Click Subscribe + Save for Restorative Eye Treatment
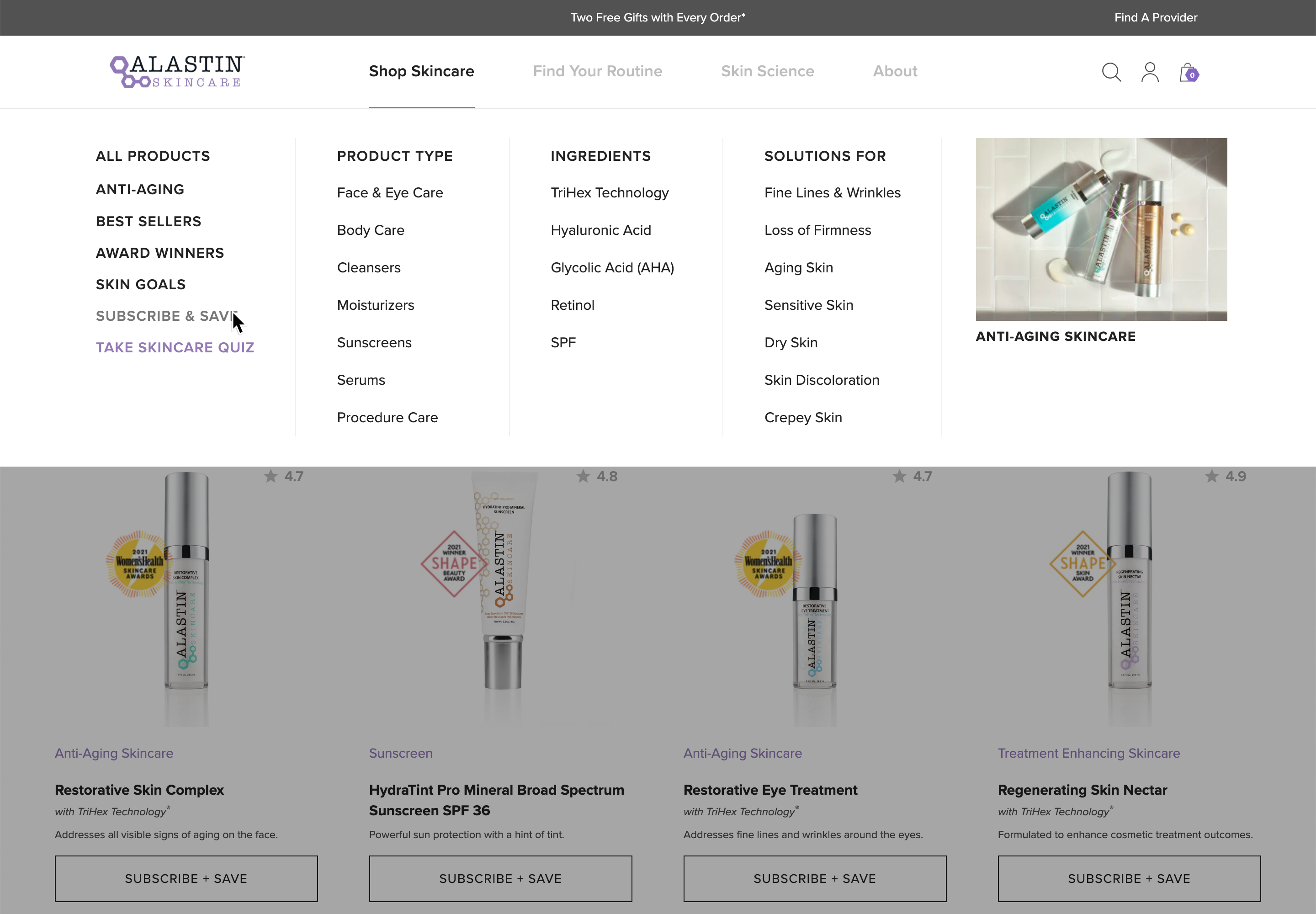 pyautogui.click(x=815, y=879)
